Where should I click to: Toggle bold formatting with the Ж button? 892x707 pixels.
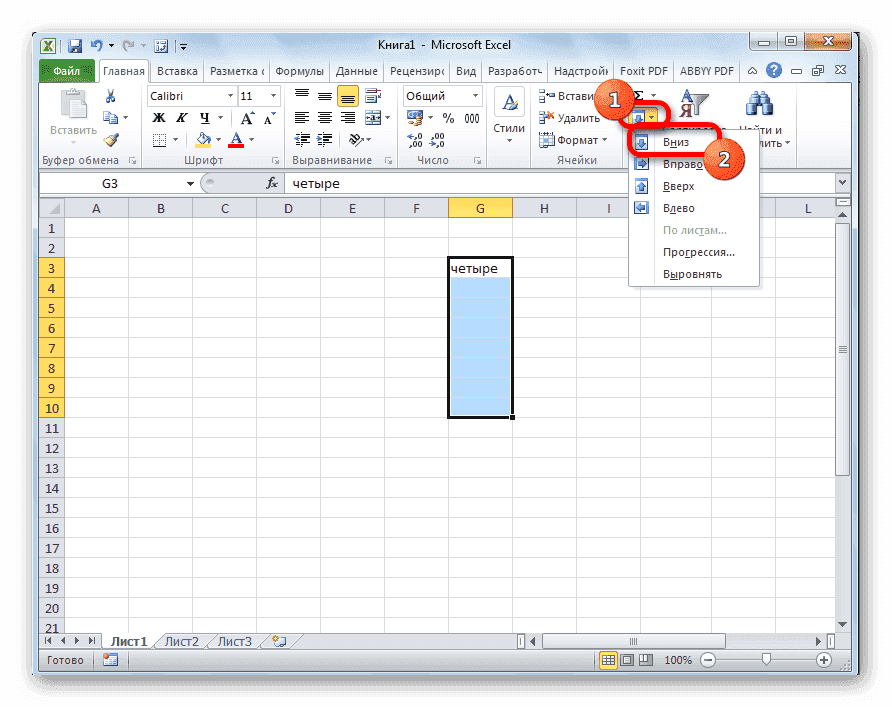[157, 117]
